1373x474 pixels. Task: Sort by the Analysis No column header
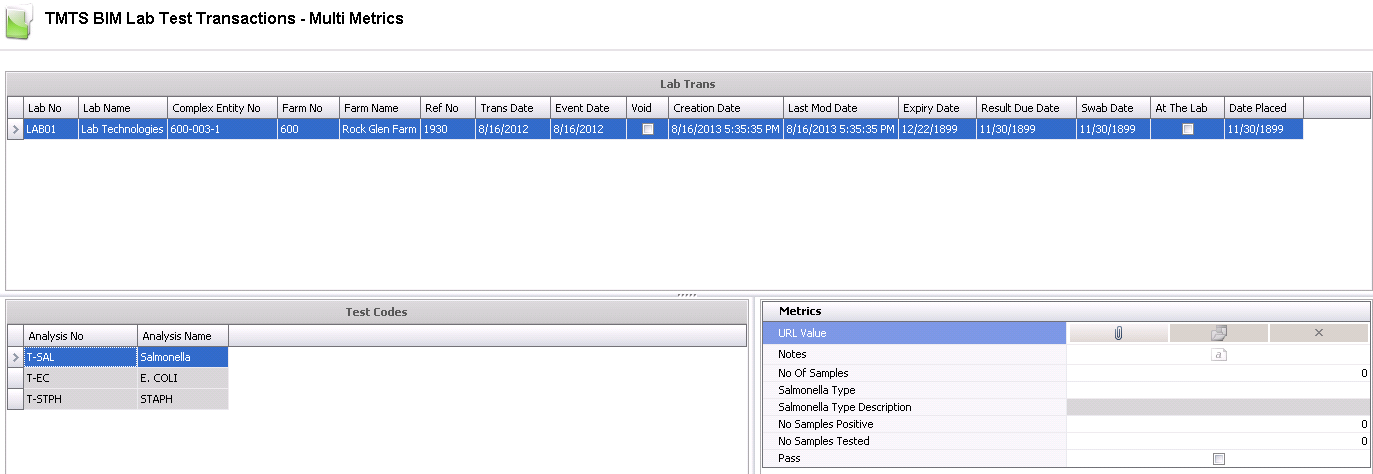coord(80,336)
